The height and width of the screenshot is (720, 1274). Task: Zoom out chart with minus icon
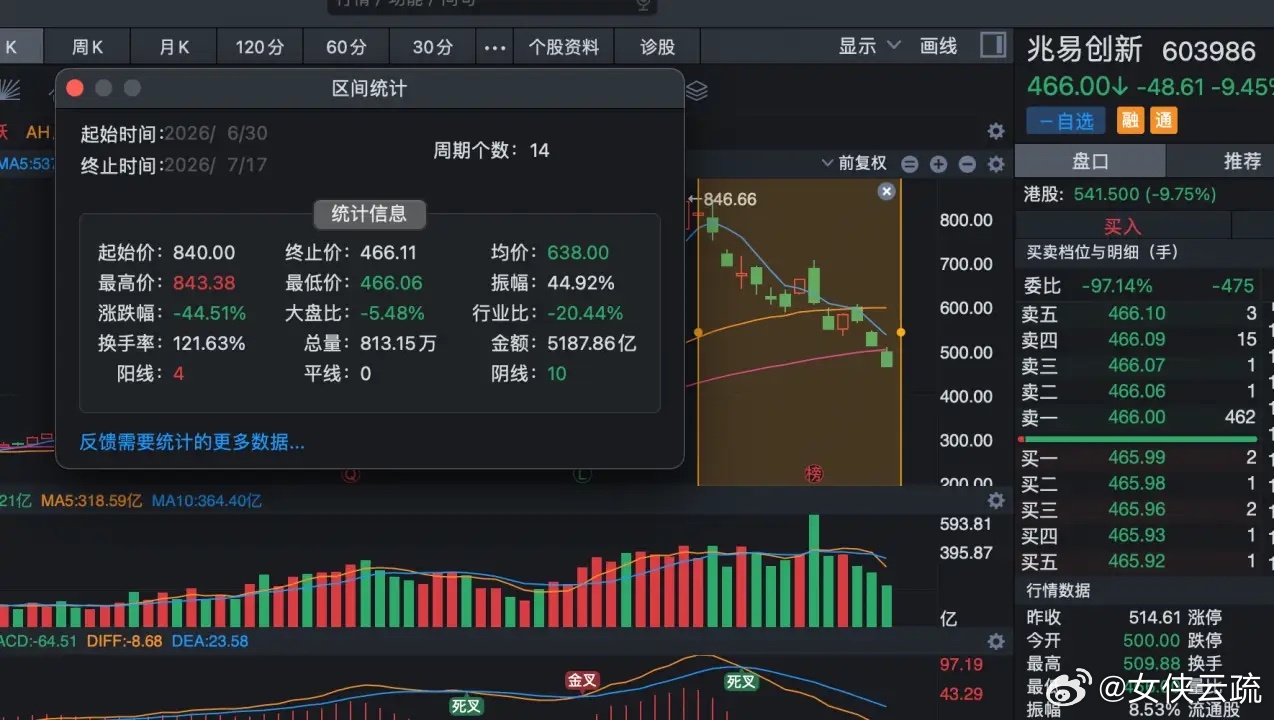[967, 164]
